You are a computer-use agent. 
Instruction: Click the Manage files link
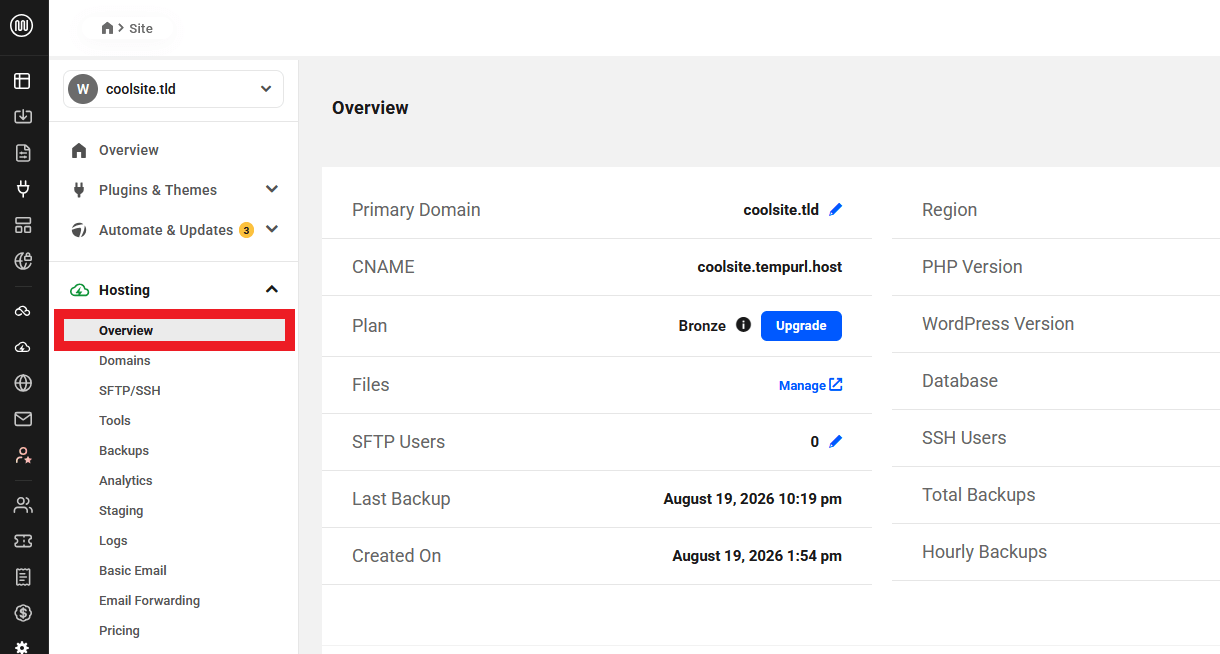click(x=811, y=385)
